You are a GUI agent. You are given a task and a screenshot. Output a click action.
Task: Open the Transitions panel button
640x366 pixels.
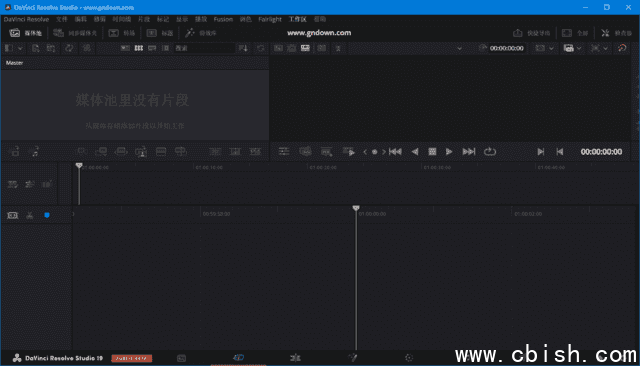click(x=122, y=33)
